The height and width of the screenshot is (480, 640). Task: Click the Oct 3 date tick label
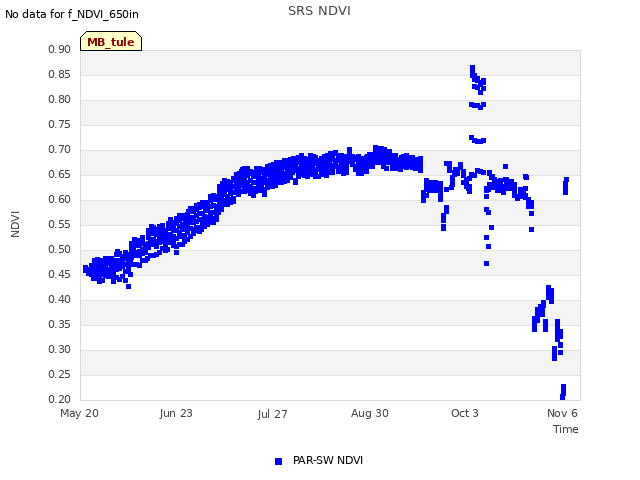464,413
